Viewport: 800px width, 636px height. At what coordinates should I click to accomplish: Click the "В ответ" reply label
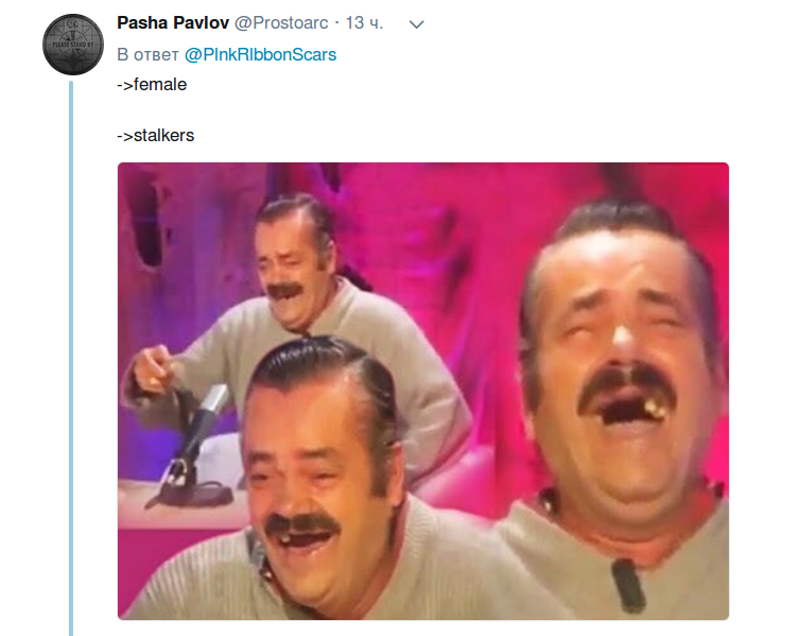tap(147, 55)
